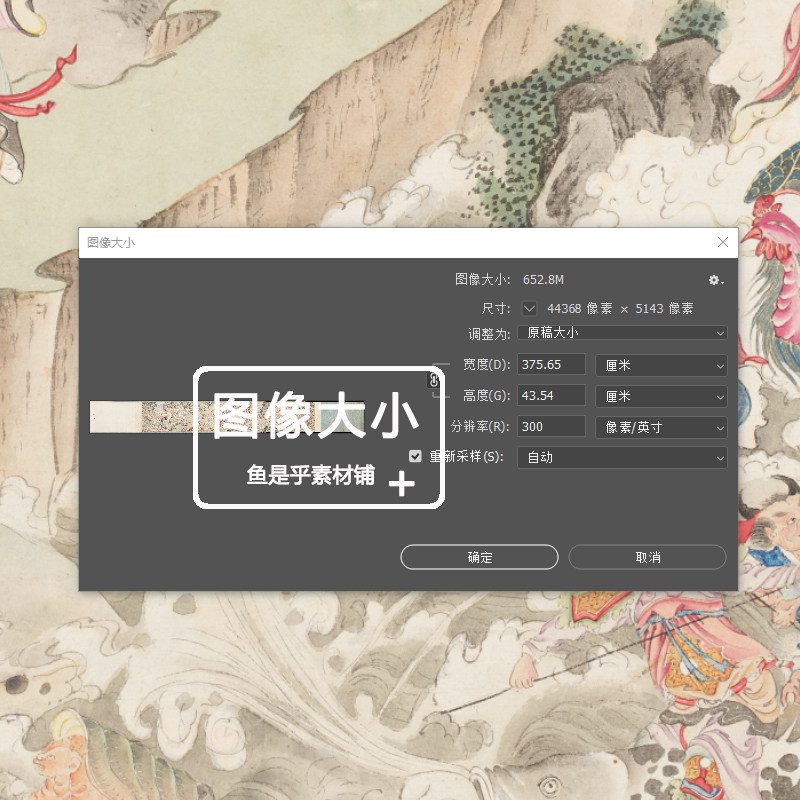Close the Image Size dialog with the X
800x800 pixels.
pyautogui.click(x=723, y=242)
